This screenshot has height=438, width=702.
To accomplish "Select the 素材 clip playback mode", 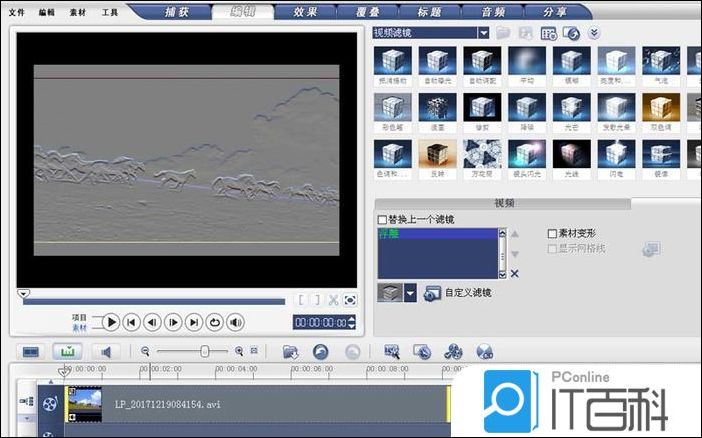I will [x=80, y=327].
